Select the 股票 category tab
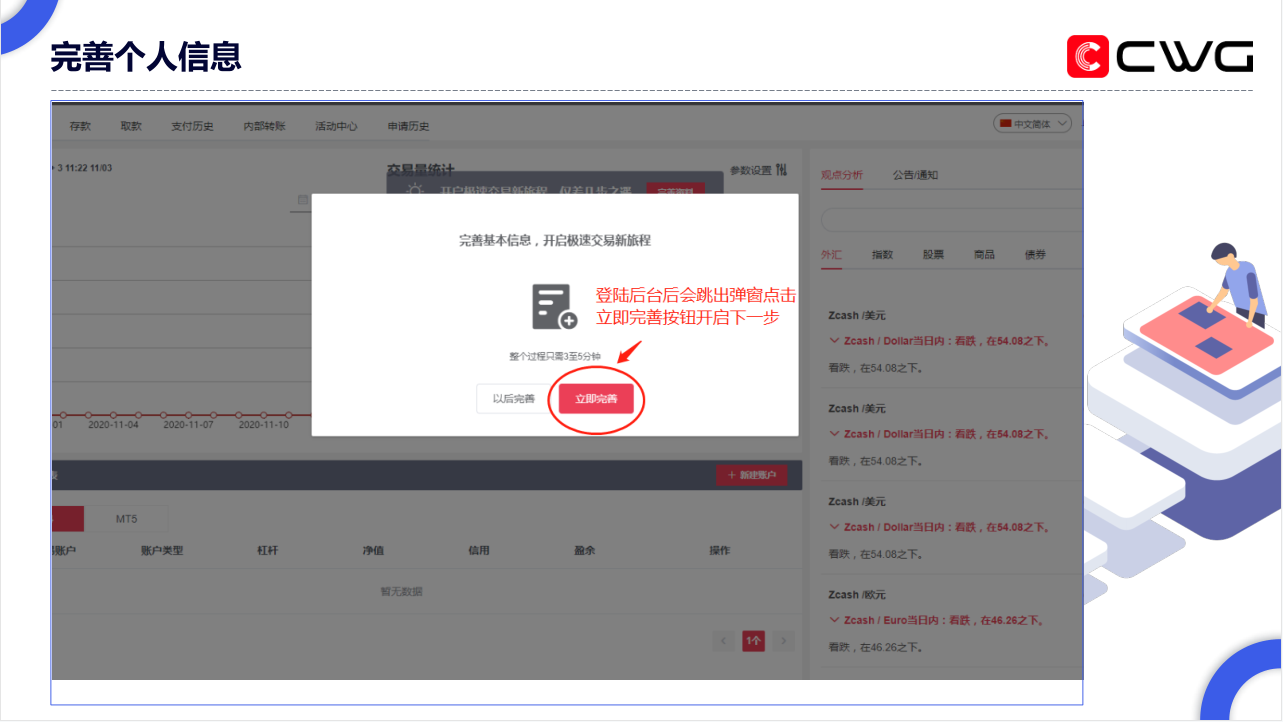Image resolution: width=1283 pixels, height=722 pixels. click(x=933, y=255)
